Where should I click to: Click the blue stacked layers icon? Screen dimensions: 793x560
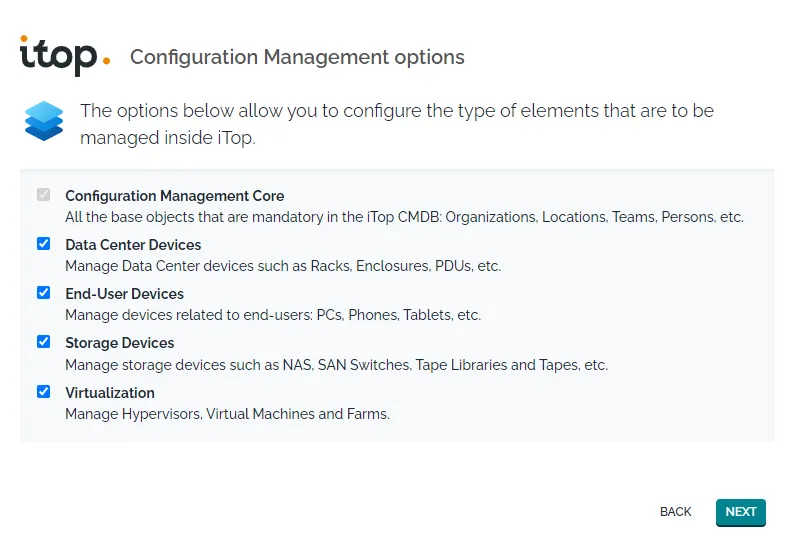44,122
